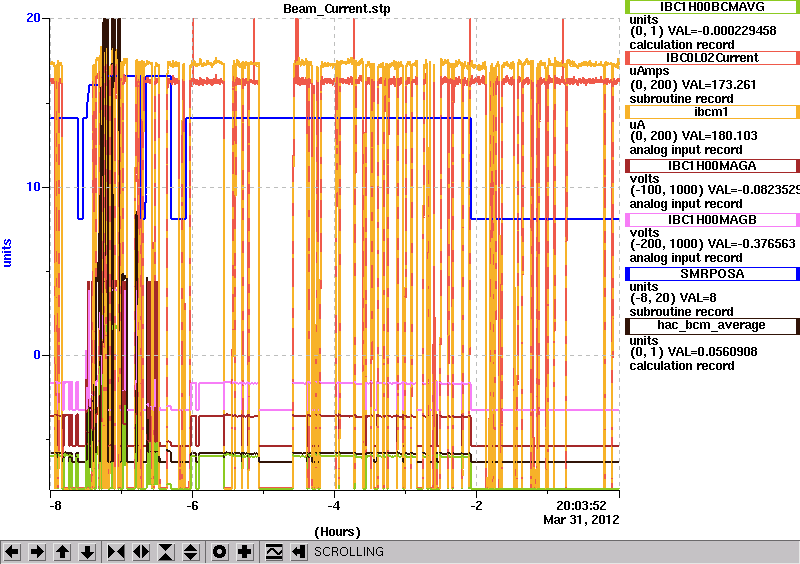Pan the plot up with arrow button
The height and width of the screenshot is (564, 800).
[x=62, y=552]
